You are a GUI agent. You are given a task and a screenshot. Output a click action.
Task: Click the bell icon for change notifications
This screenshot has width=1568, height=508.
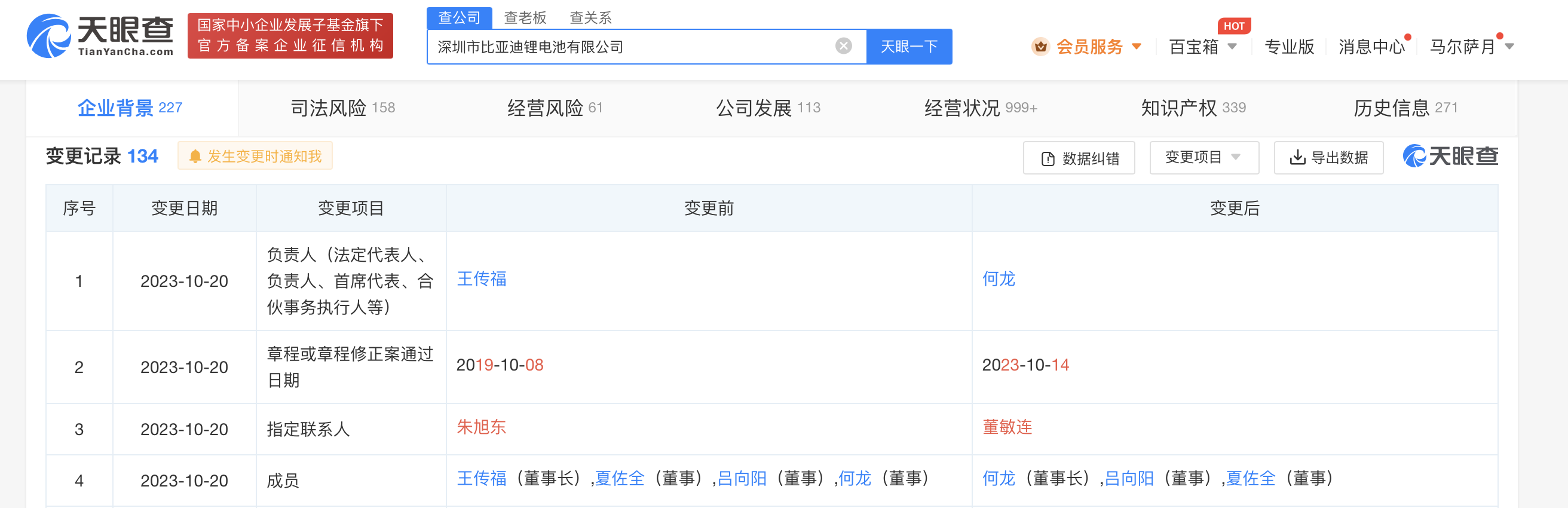tap(195, 157)
